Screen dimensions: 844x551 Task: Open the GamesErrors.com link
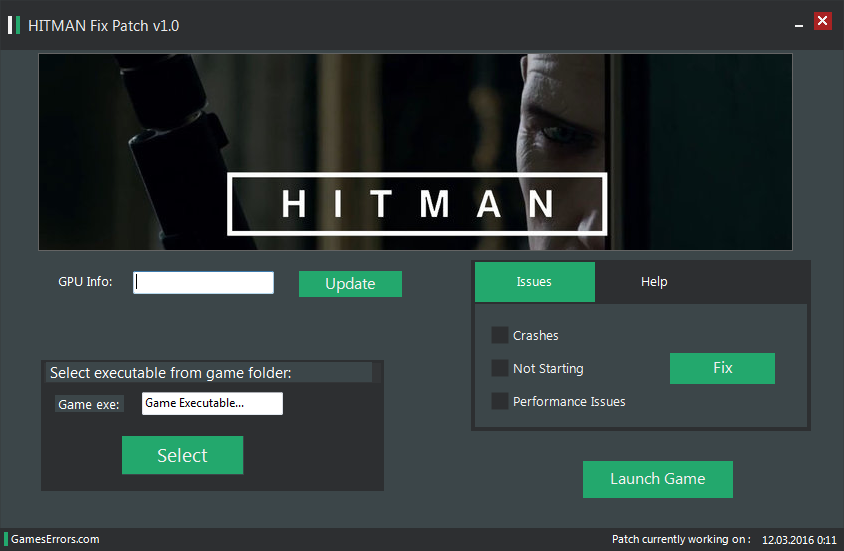55,539
